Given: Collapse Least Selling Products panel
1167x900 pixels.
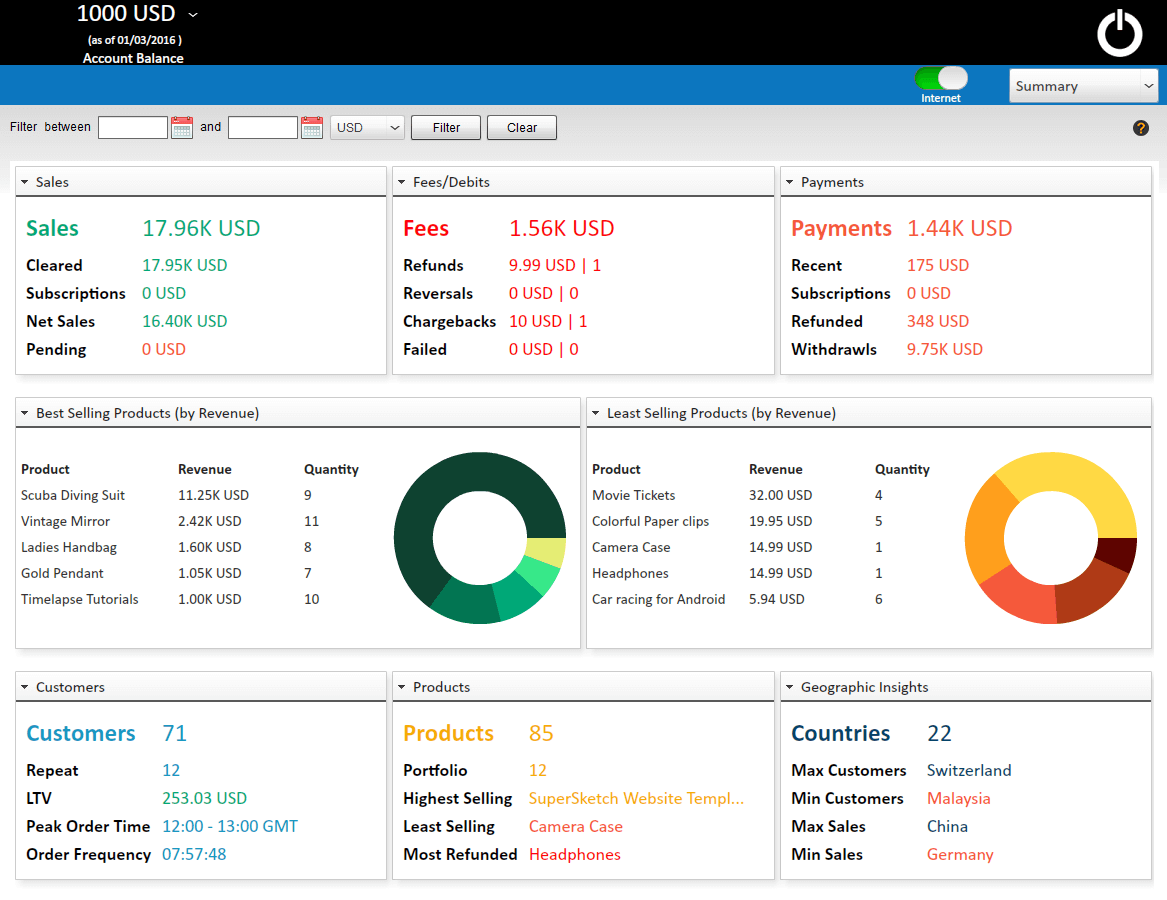Looking at the screenshot, I should pos(596,414).
